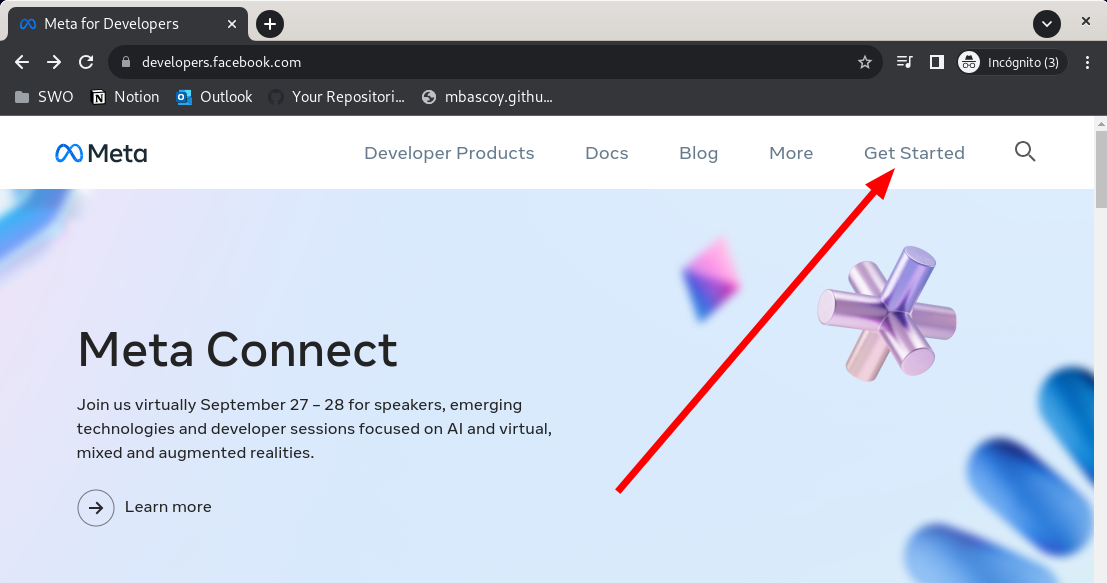The height and width of the screenshot is (583, 1107).
Task: Click the Learn more link text
Action: (168, 507)
